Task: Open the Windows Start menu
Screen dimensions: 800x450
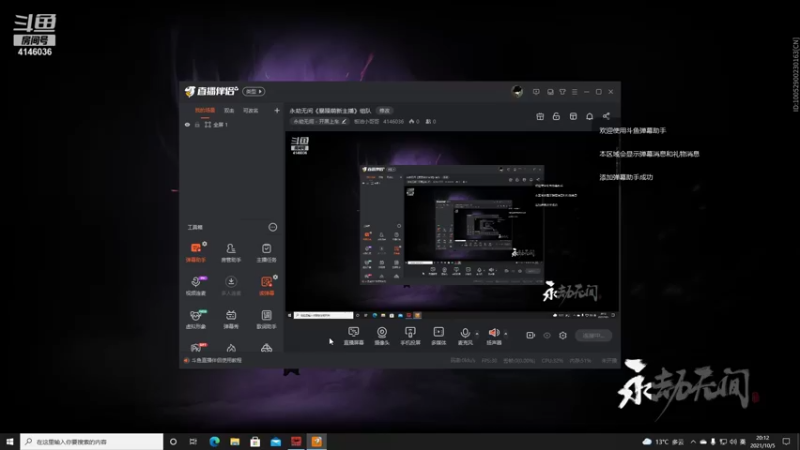Action: point(10,441)
